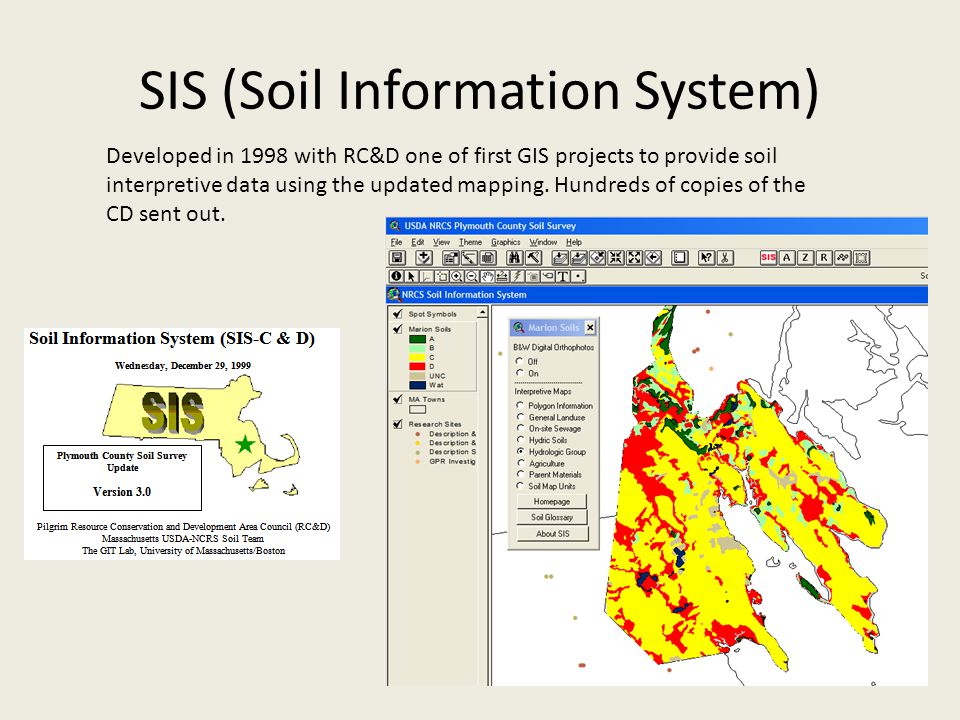This screenshot has width=960, height=720.
Task: Select the Zoom In magnifier tool
Action: [457, 277]
